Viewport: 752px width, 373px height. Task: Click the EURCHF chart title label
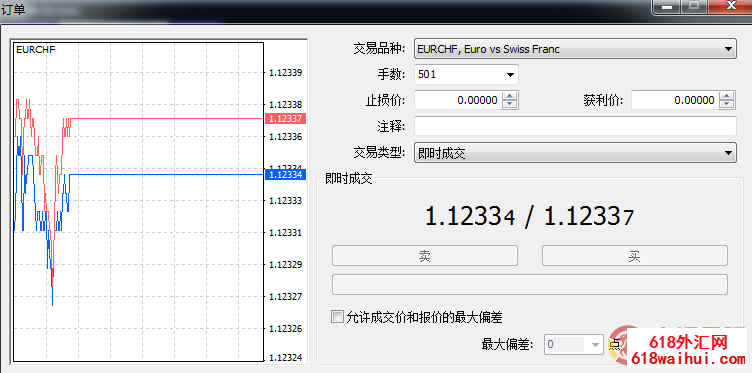click(x=35, y=49)
